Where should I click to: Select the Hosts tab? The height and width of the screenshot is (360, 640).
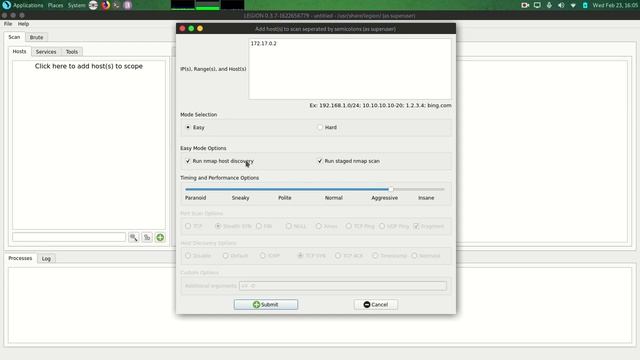point(19,51)
